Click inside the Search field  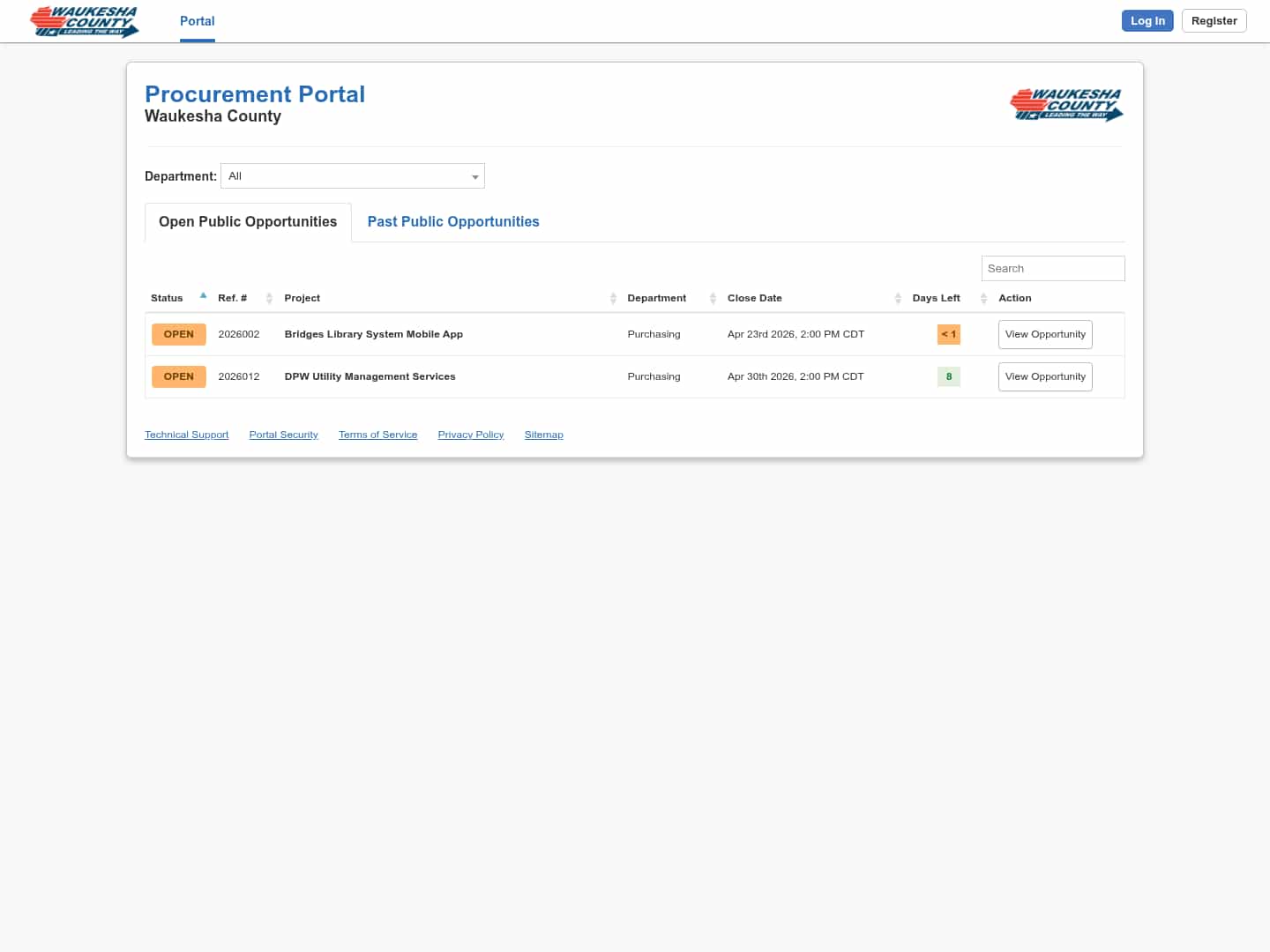[x=1052, y=268]
